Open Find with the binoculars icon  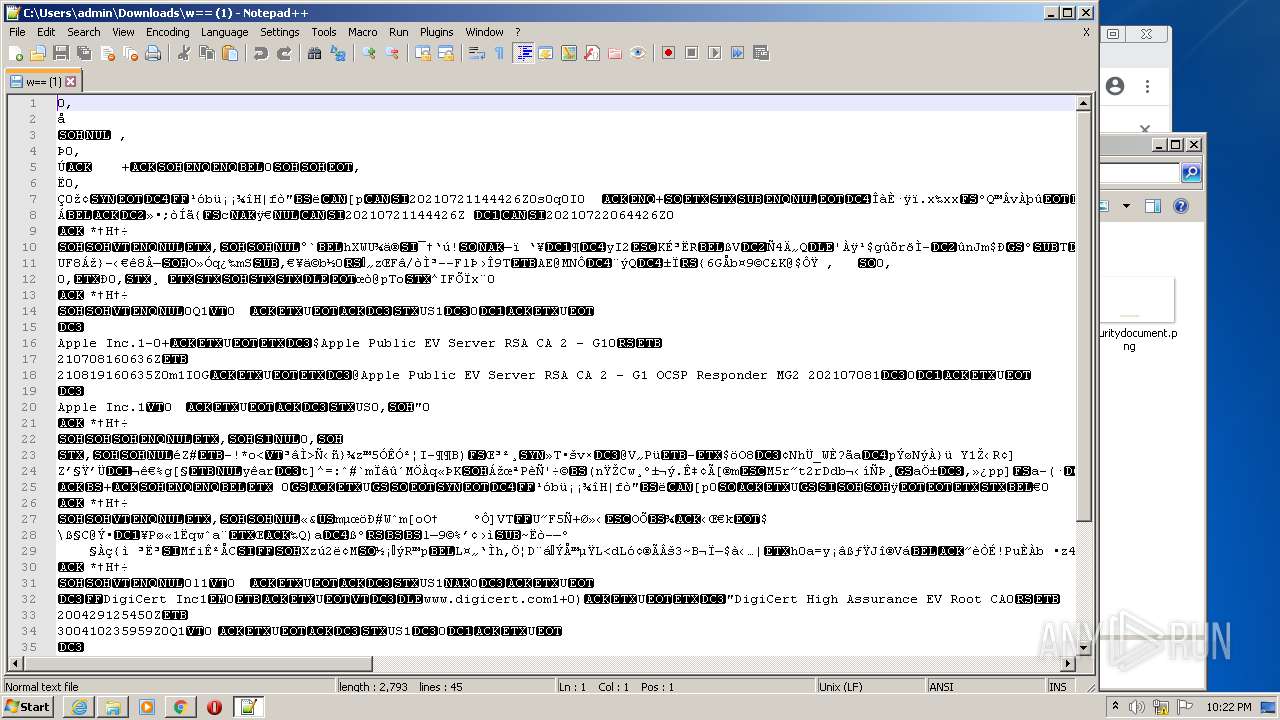315,53
